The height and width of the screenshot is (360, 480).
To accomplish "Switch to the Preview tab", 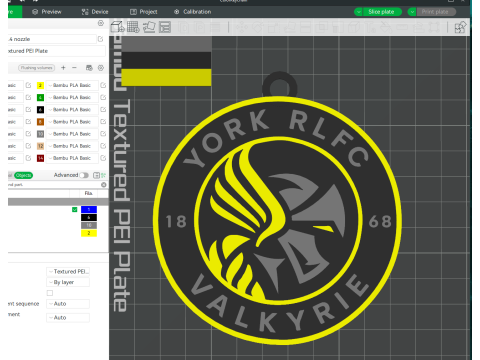I will [x=47, y=12].
